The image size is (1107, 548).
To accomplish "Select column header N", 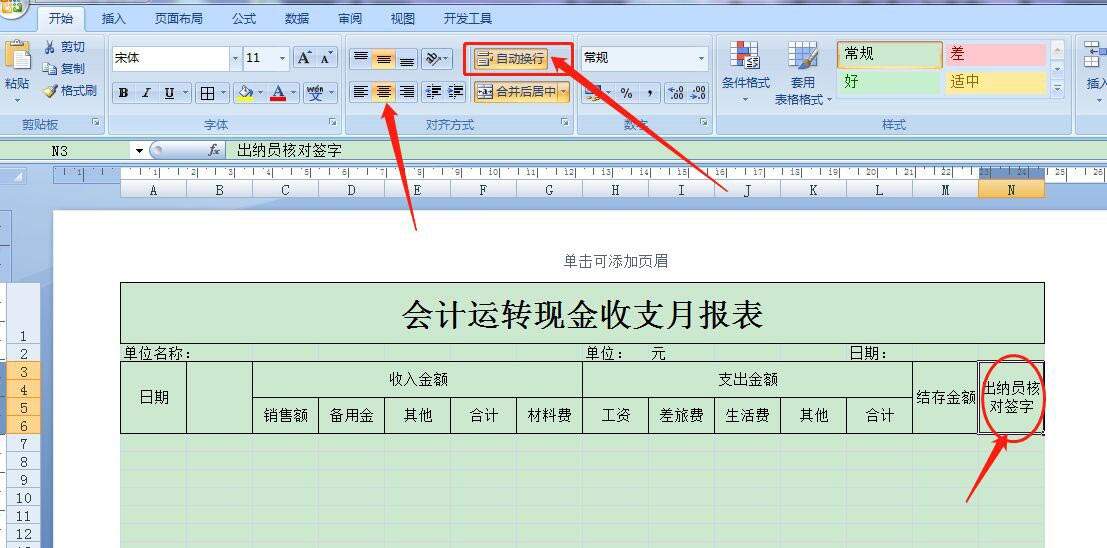I will pos(1011,190).
